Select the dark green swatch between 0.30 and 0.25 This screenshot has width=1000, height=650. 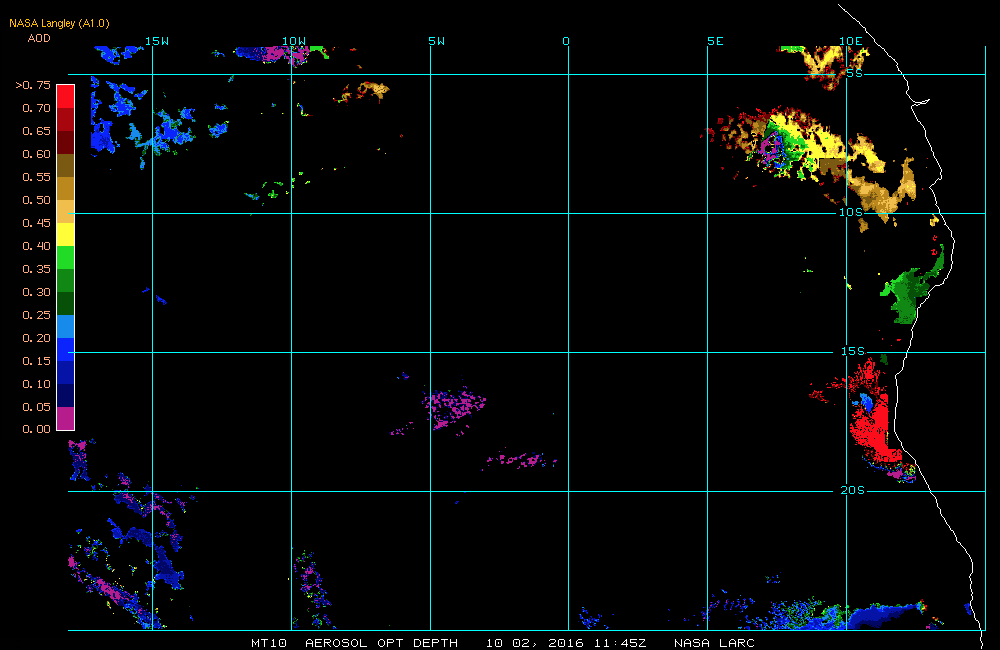(x=66, y=303)
